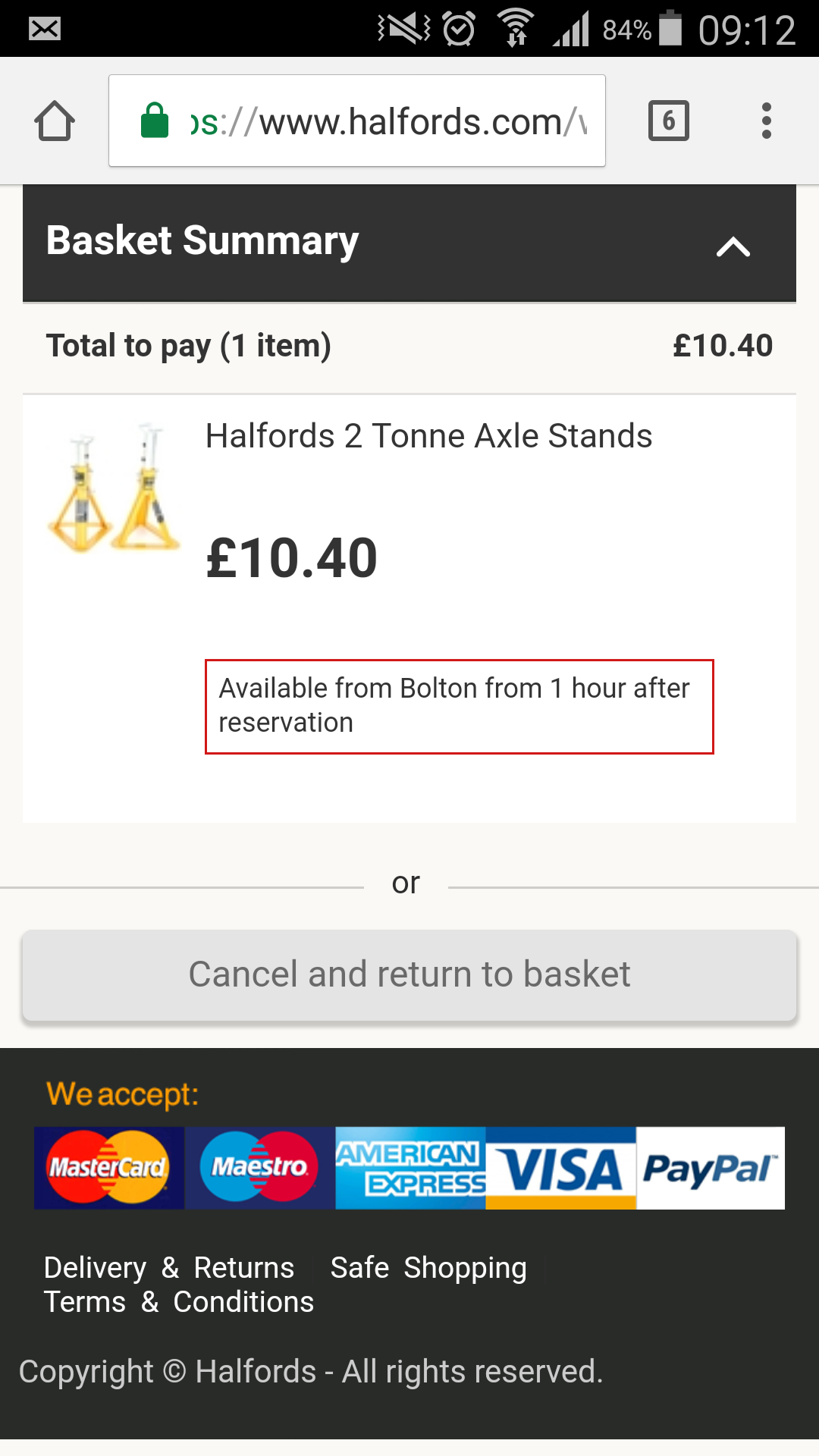Collapse the Basket Summary chevron
The image size is (819, 1456).
pos(733,246)
